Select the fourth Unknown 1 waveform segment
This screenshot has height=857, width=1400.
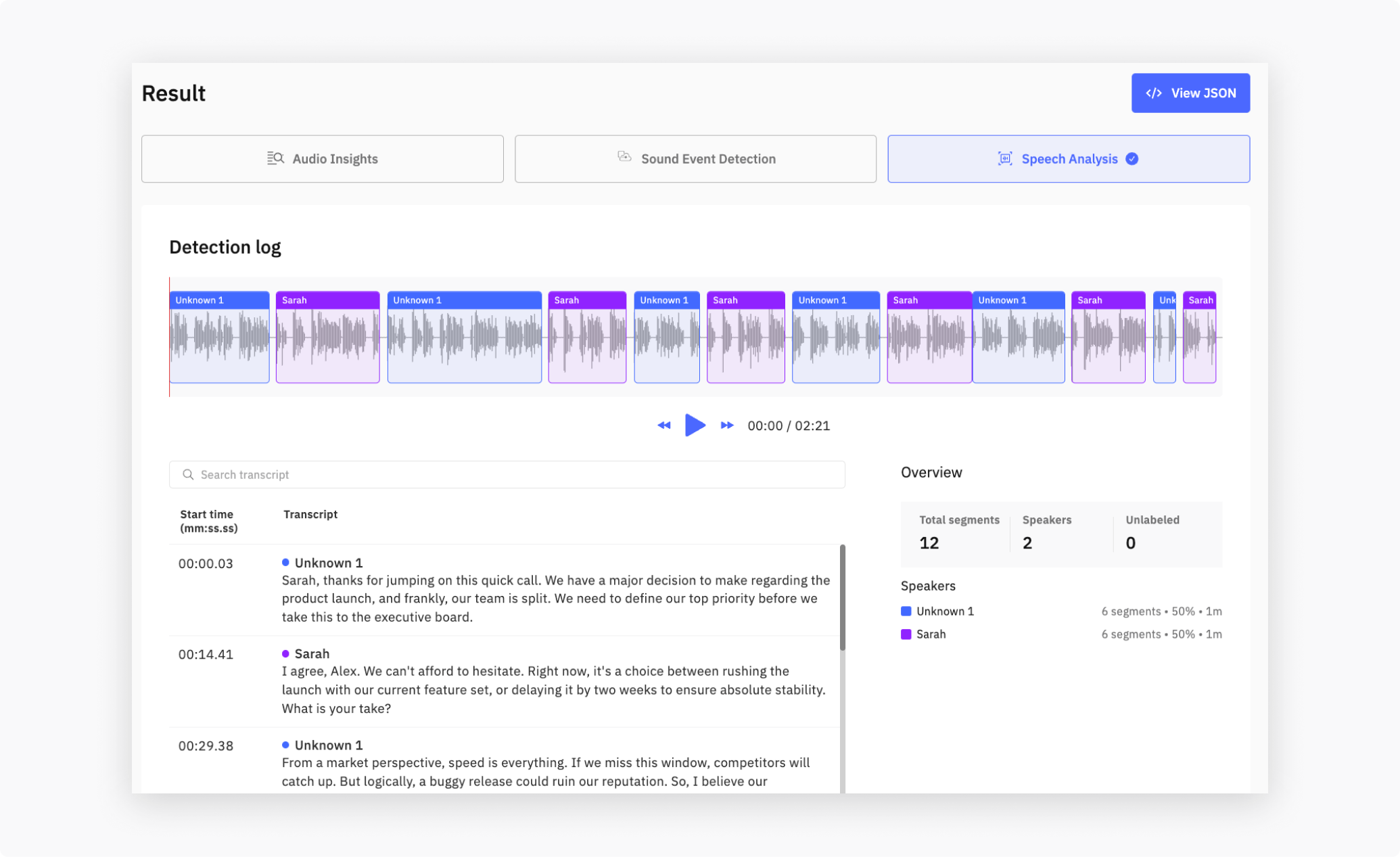[x=836, y=337]
